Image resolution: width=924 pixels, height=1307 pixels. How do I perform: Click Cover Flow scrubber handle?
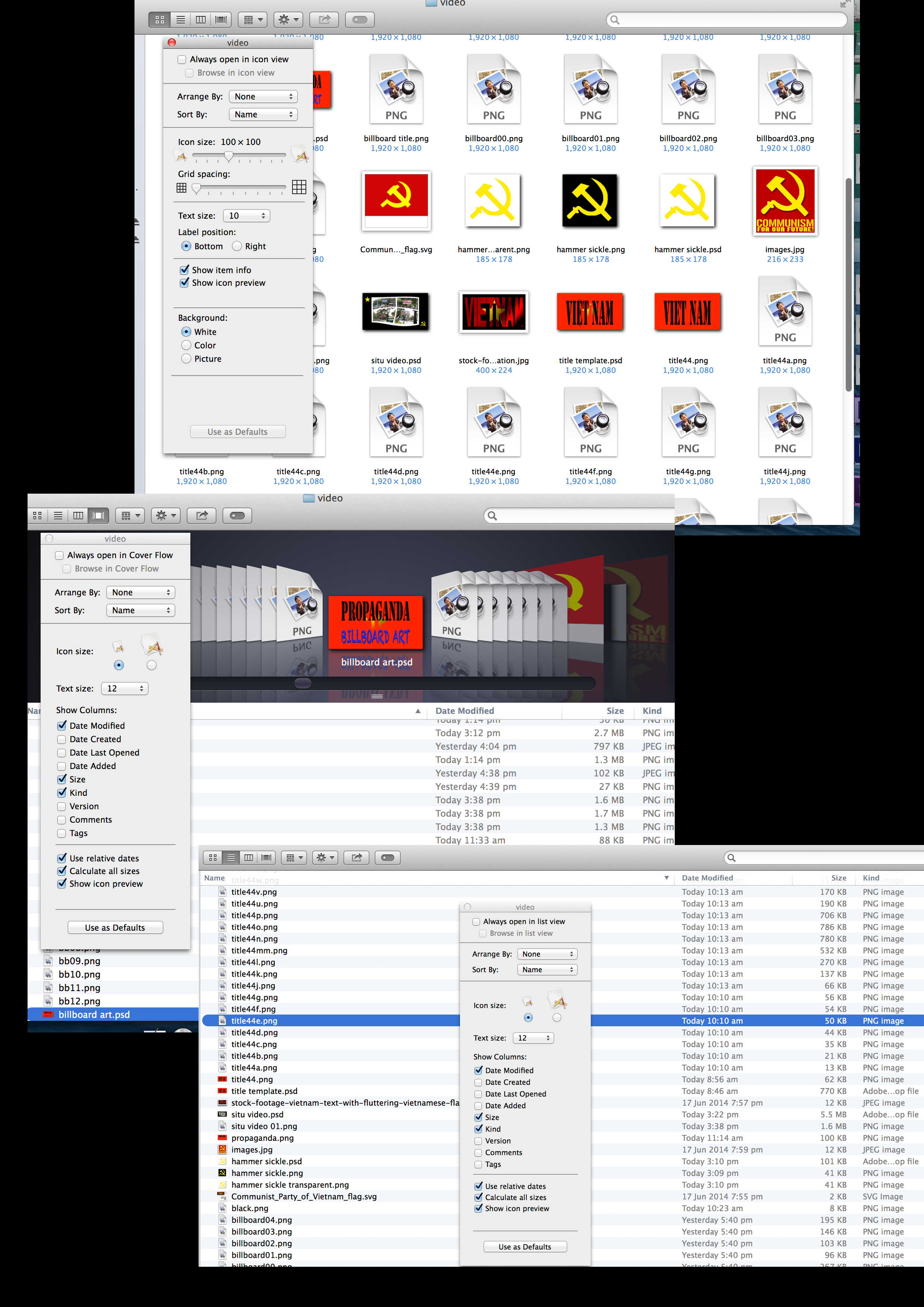[x=303, y=683]
